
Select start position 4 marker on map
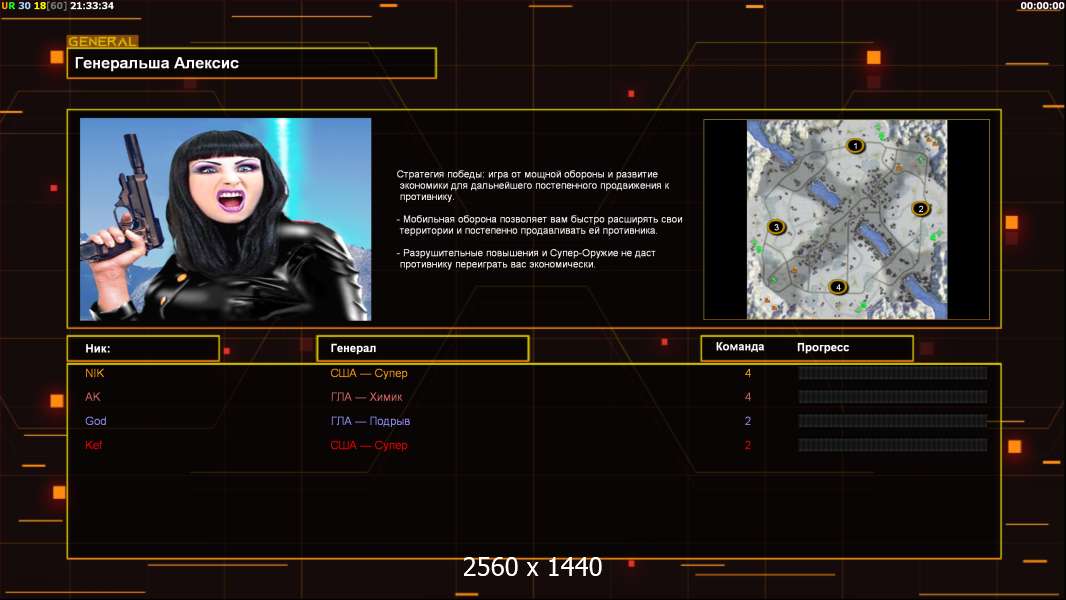pos(839,287)
